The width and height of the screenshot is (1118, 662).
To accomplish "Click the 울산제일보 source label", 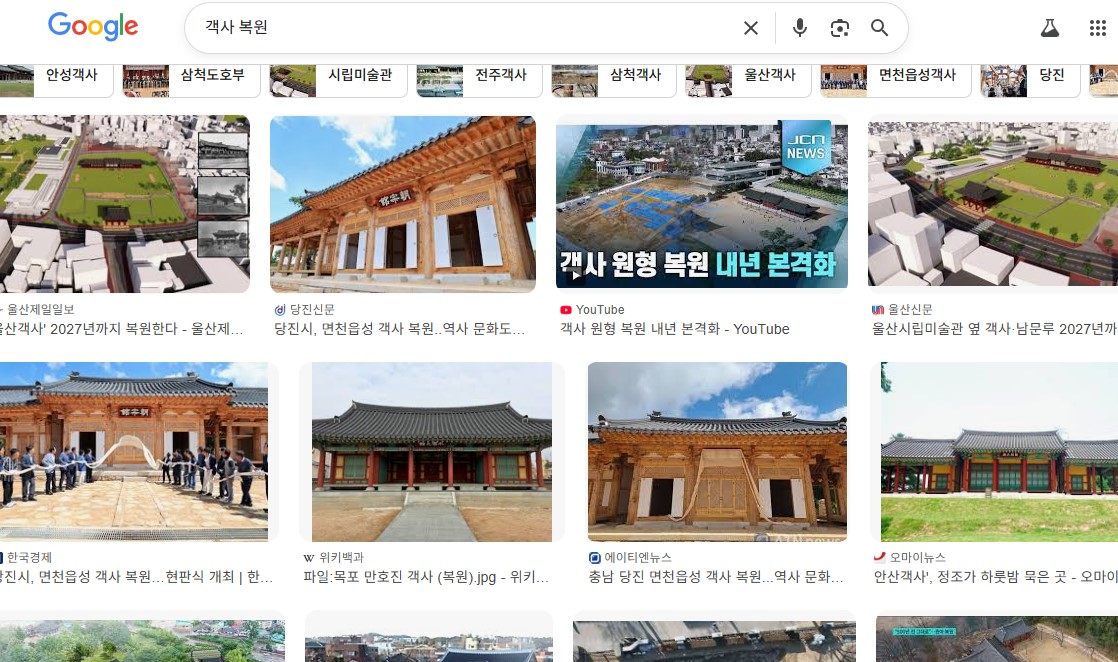I will 41,310.
